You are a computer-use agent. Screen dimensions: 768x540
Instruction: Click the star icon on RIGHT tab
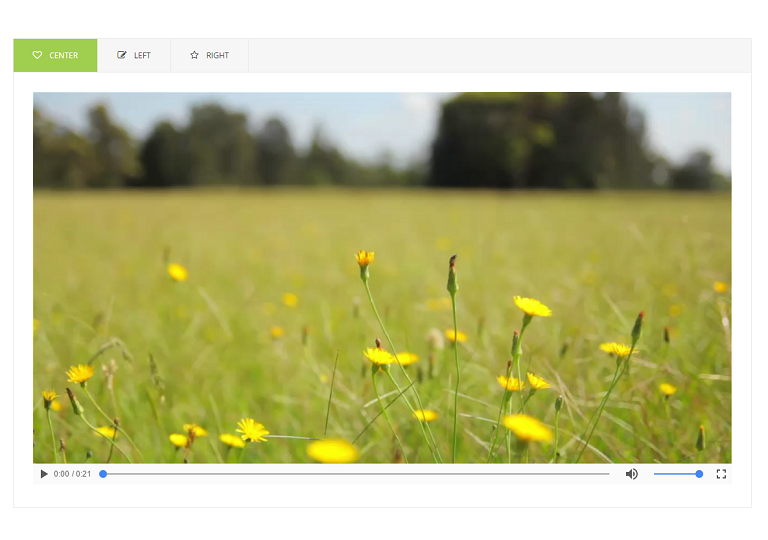point(194,55)
